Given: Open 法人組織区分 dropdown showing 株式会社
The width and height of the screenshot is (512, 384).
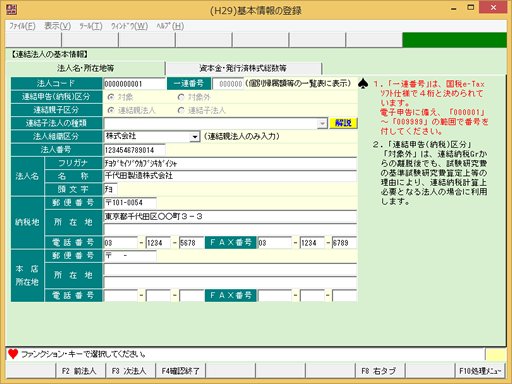Looking at the screenshot, I should pyautogui.click(x=194, y=137).
